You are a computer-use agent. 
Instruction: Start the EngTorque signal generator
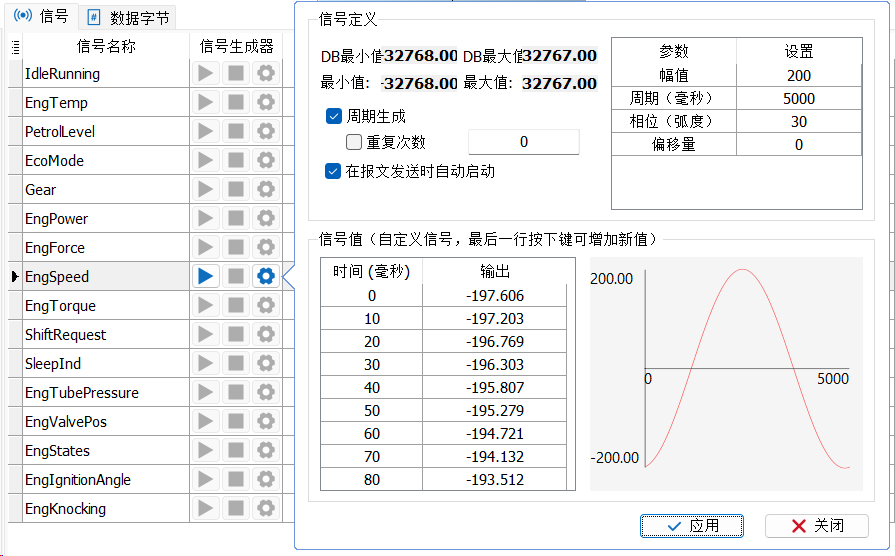coord(205,305)
